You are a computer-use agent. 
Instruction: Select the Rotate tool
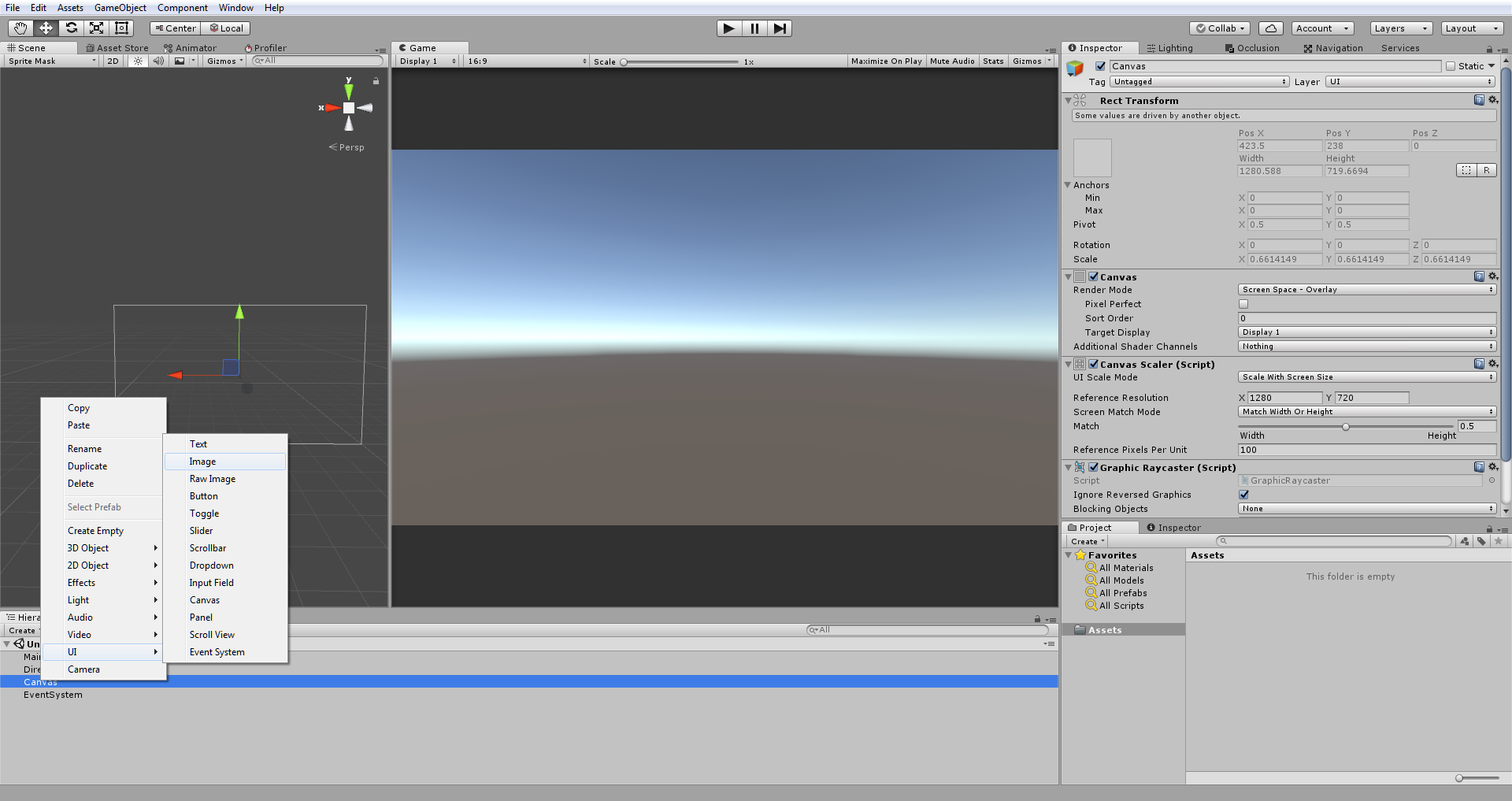(x=71, y=28)
